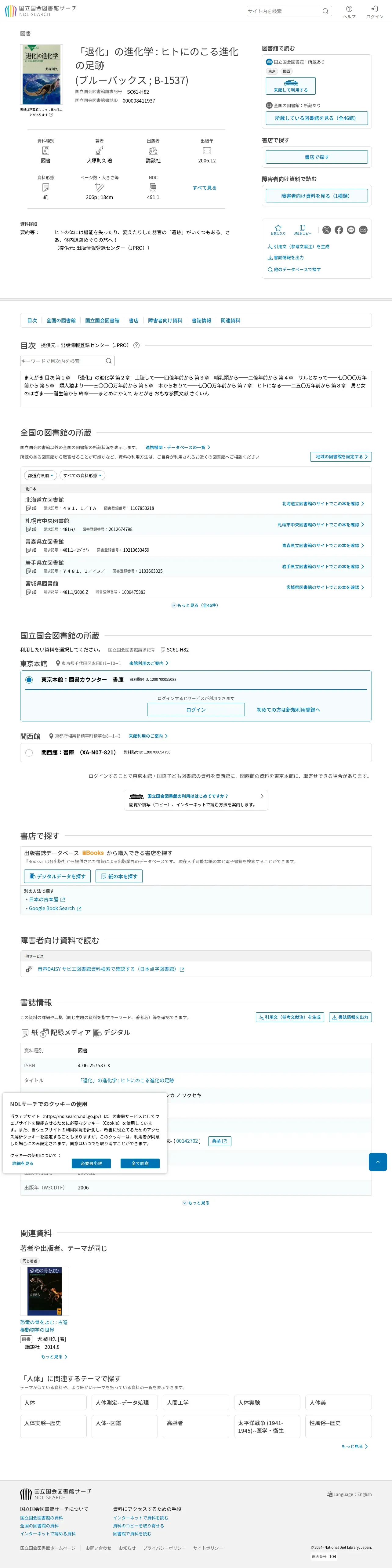The image size is (392, 1568).
Task: Jump to 国立国会図書館 section tab
Action: pos(102,320)
